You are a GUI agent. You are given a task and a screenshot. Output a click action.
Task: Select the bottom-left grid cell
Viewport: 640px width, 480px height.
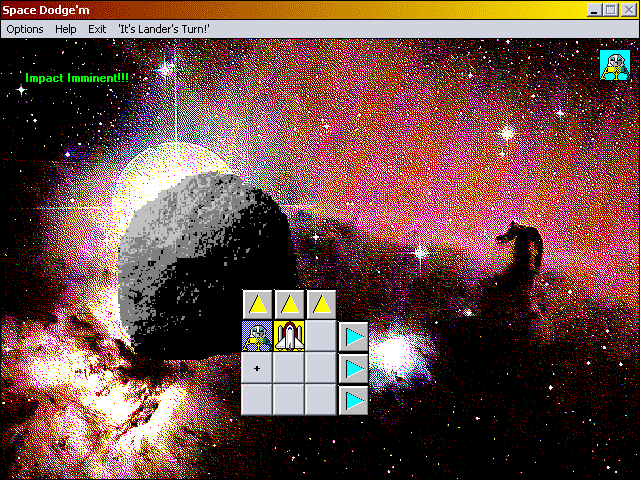pos(257,400)
